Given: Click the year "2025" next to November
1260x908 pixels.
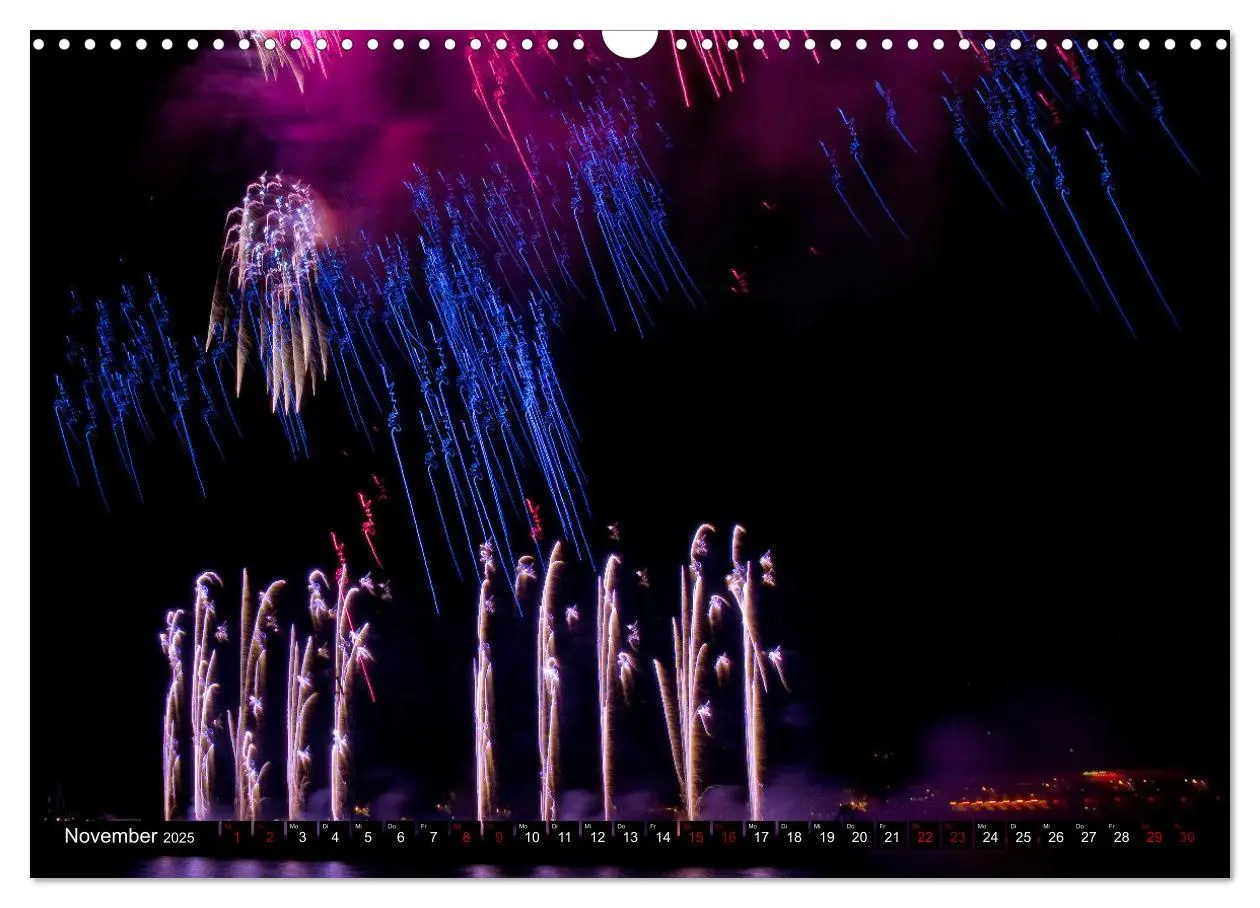Looking at the screenshot, I should point(179,837).
